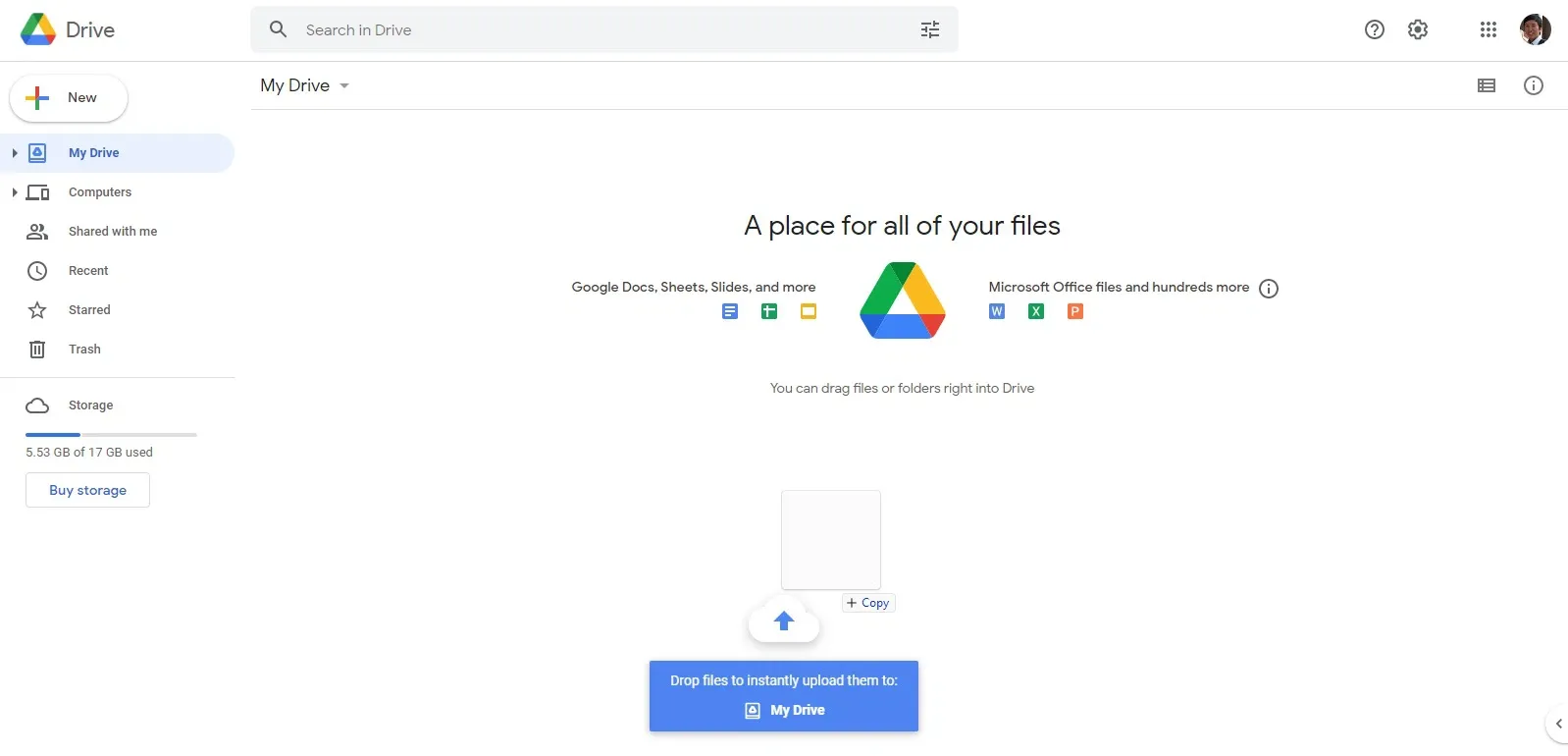Click the Microsoft Excel X icon
The width and height of the screenshot is (1568, 756).
click(1036, 311)
